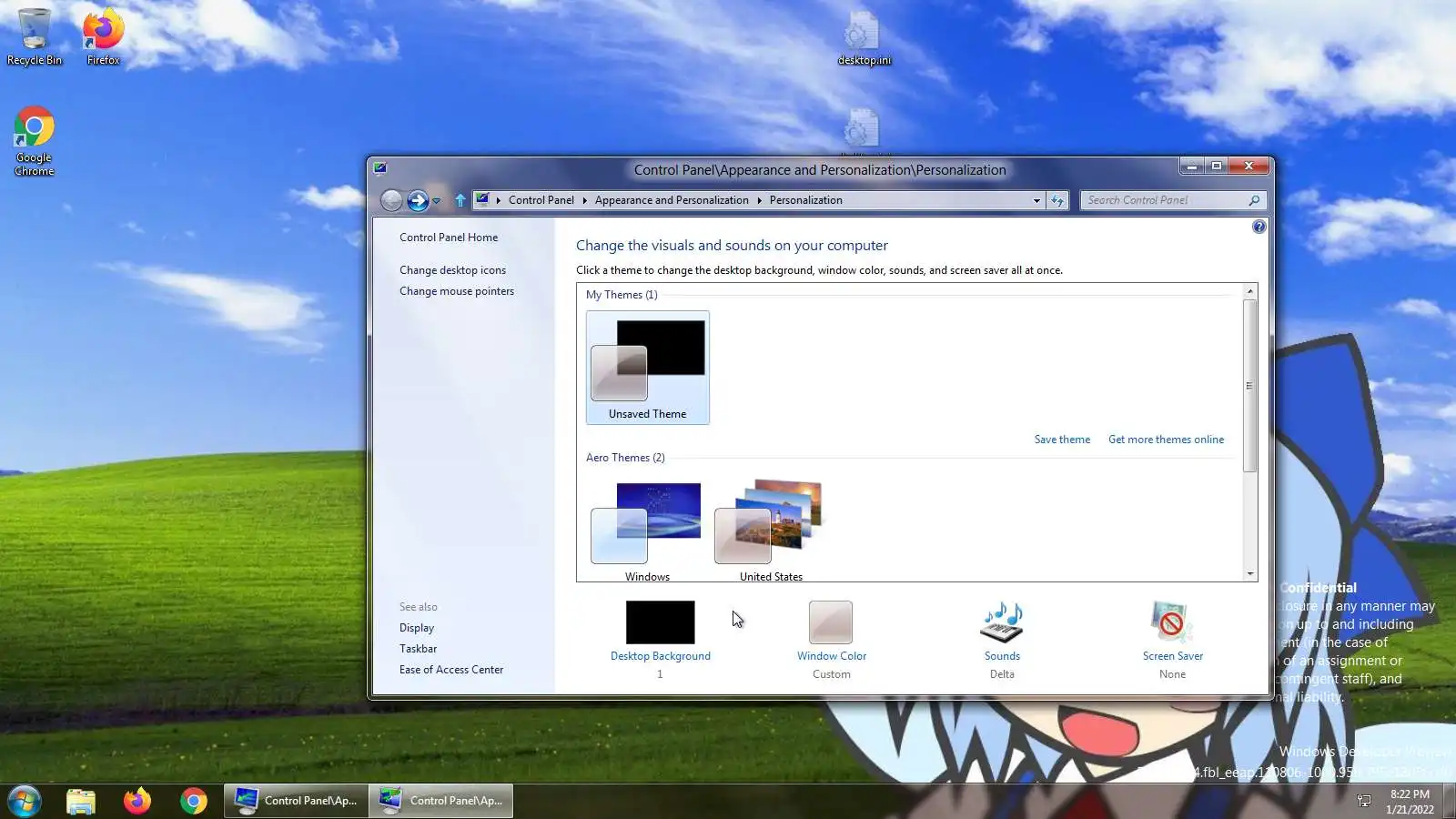Click the Save theme link
Screen dimensions: 1456x819
point(1062,440)
